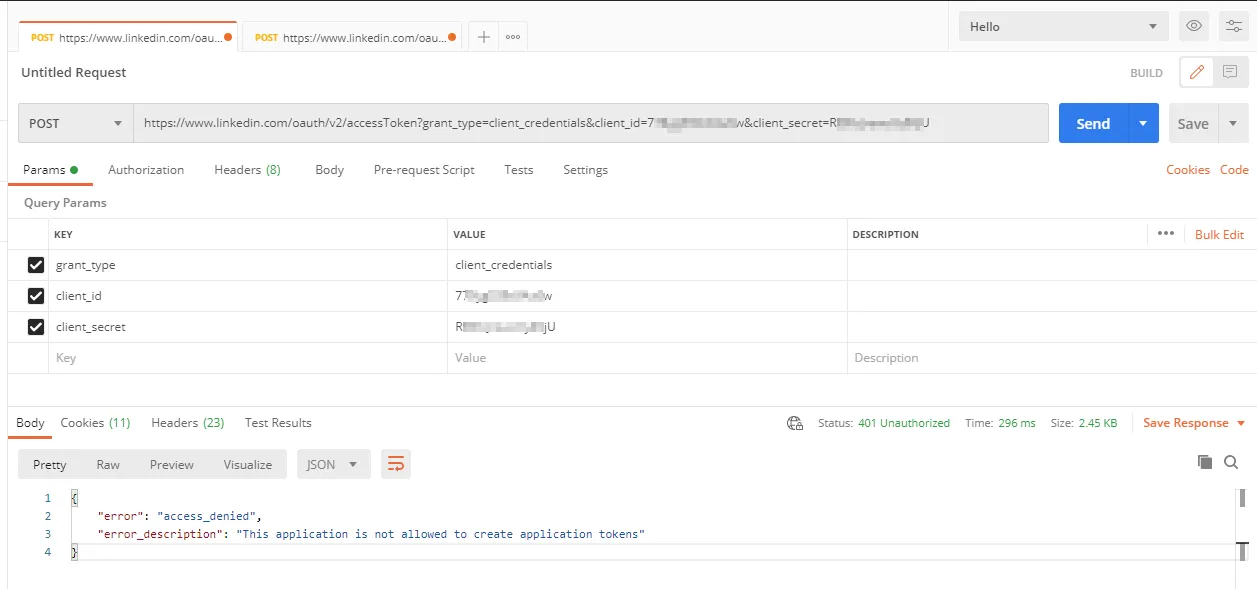The height and width of the screenshot is (589, 1257).
Task: Uncheck the client_id parameter checkbox
Action: 36,296
